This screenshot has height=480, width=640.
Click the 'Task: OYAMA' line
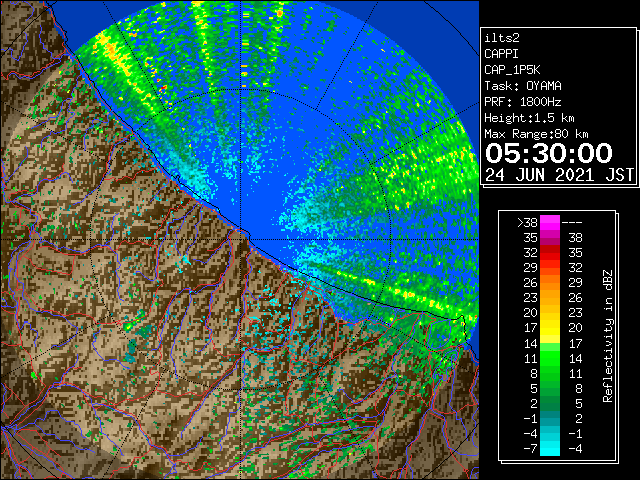[x=522, y=86]
